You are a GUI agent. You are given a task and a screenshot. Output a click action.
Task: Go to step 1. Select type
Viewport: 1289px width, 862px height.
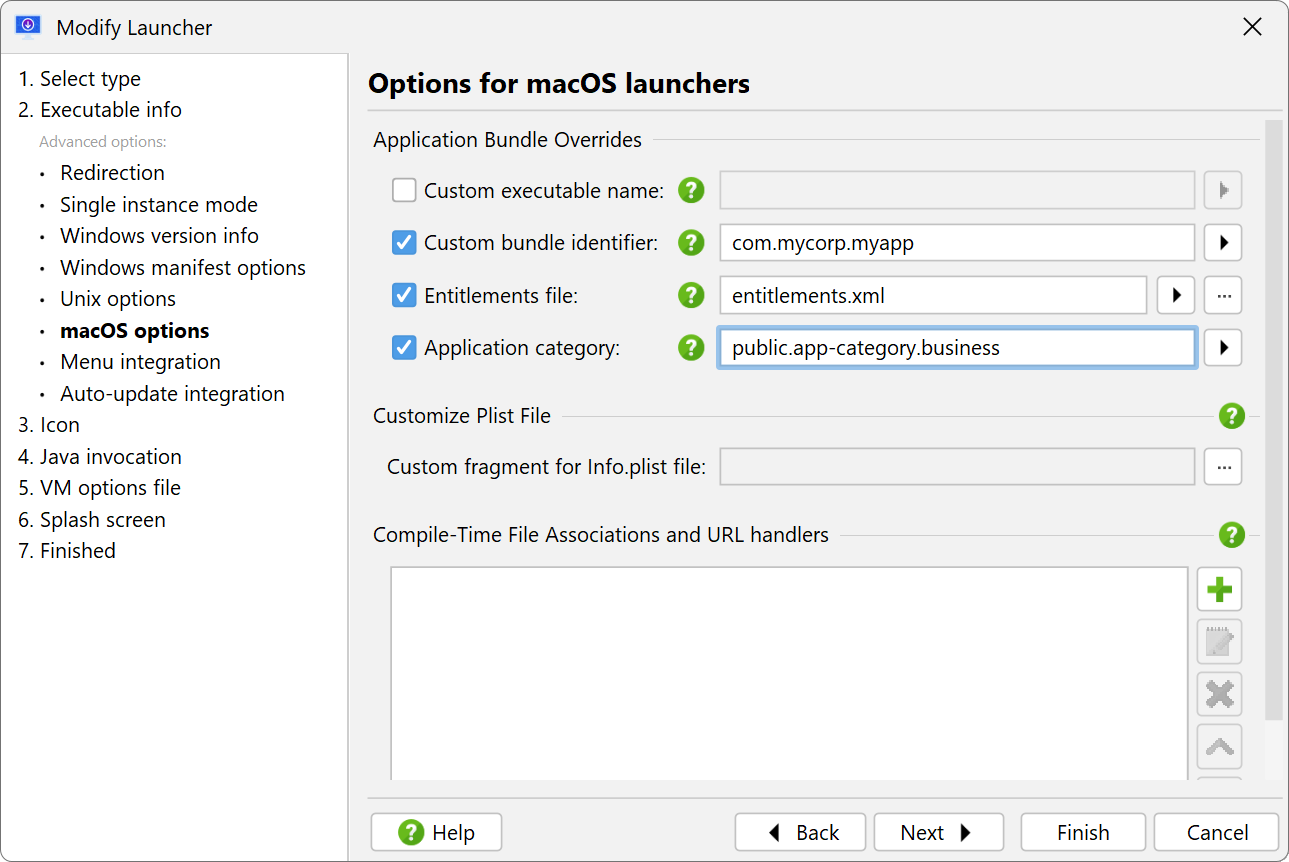79,78
